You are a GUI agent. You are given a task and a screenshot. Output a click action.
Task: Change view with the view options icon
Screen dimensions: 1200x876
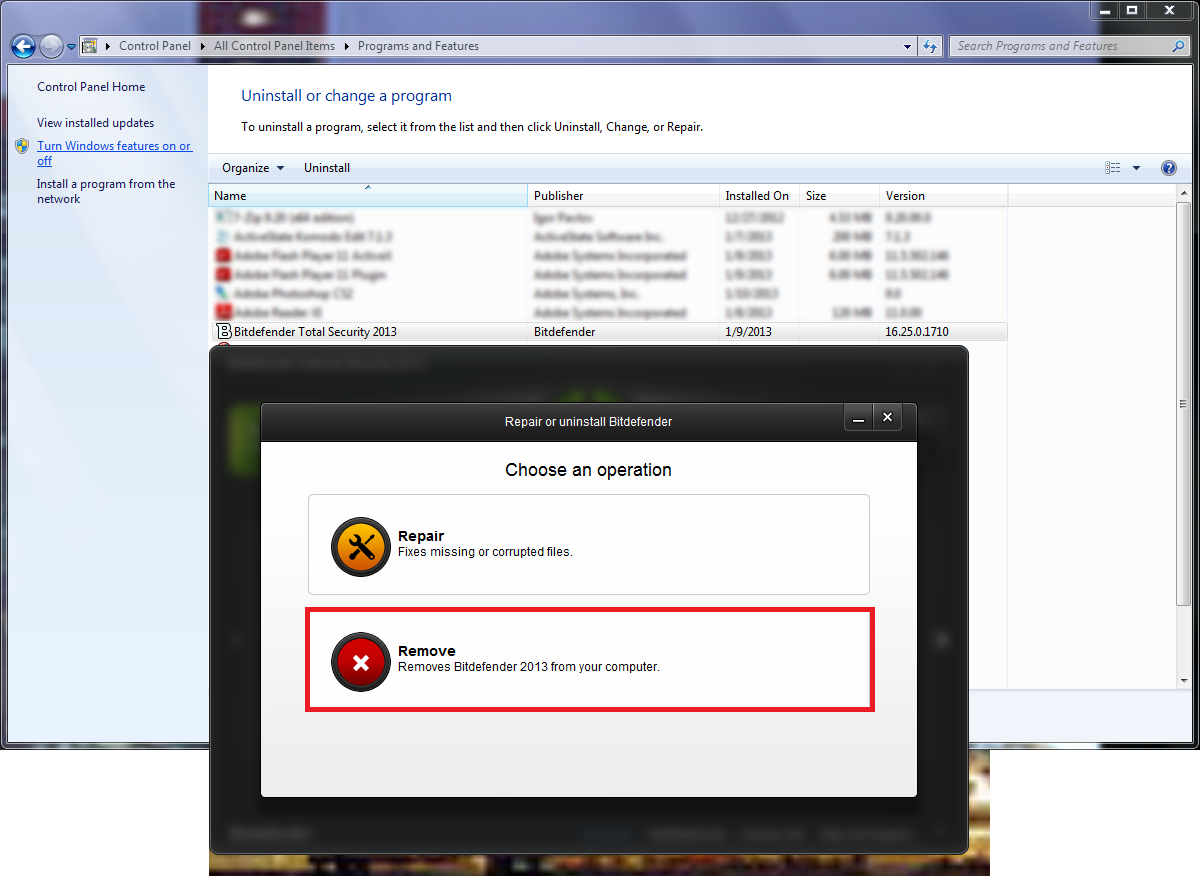pyautogui.click(x=1113, y=168)
